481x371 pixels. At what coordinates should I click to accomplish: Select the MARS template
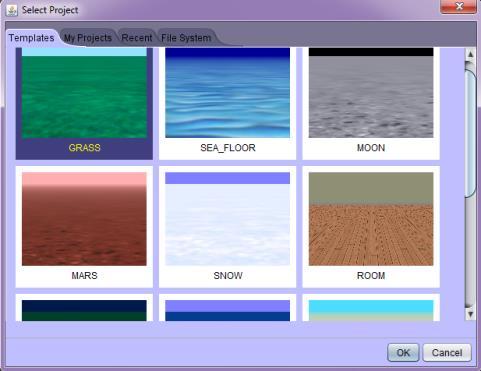click(x=84, y=227)
